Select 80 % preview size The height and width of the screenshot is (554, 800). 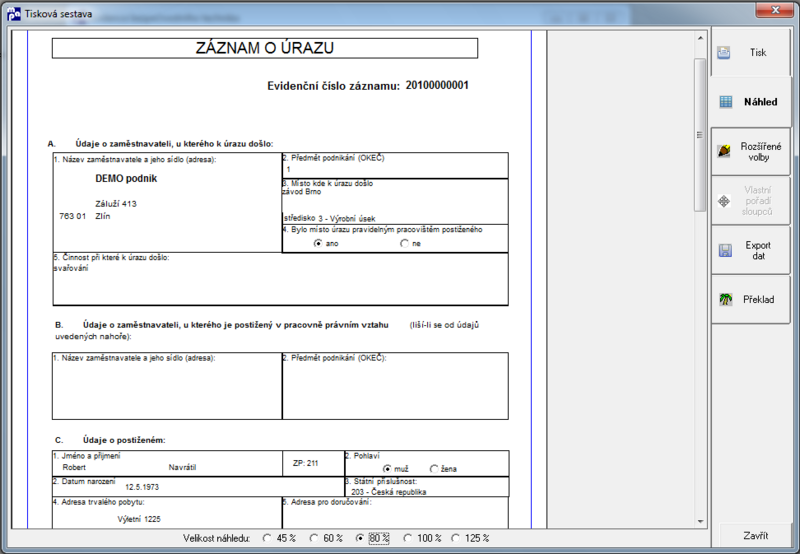[360, 538]
